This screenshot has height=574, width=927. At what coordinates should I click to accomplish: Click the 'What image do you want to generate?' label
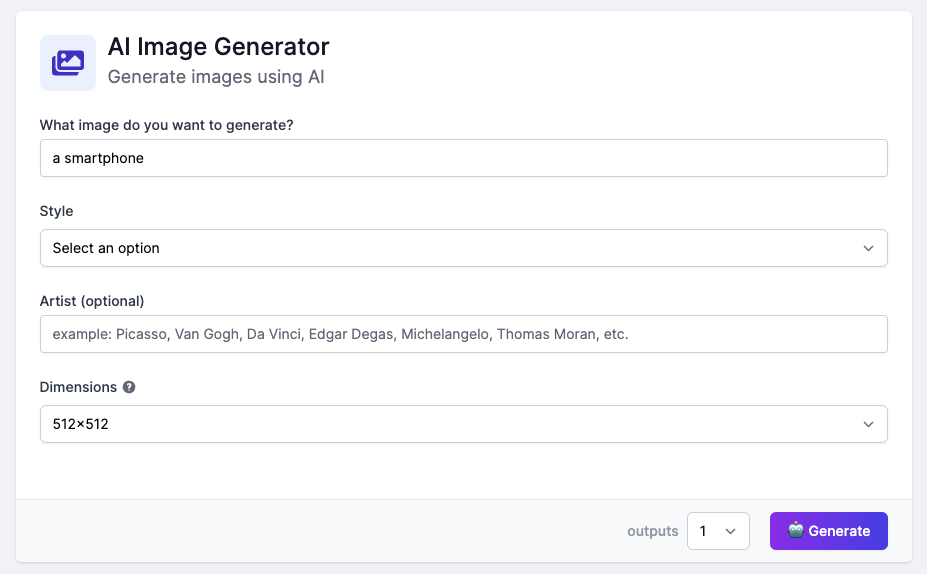point(167,125)
